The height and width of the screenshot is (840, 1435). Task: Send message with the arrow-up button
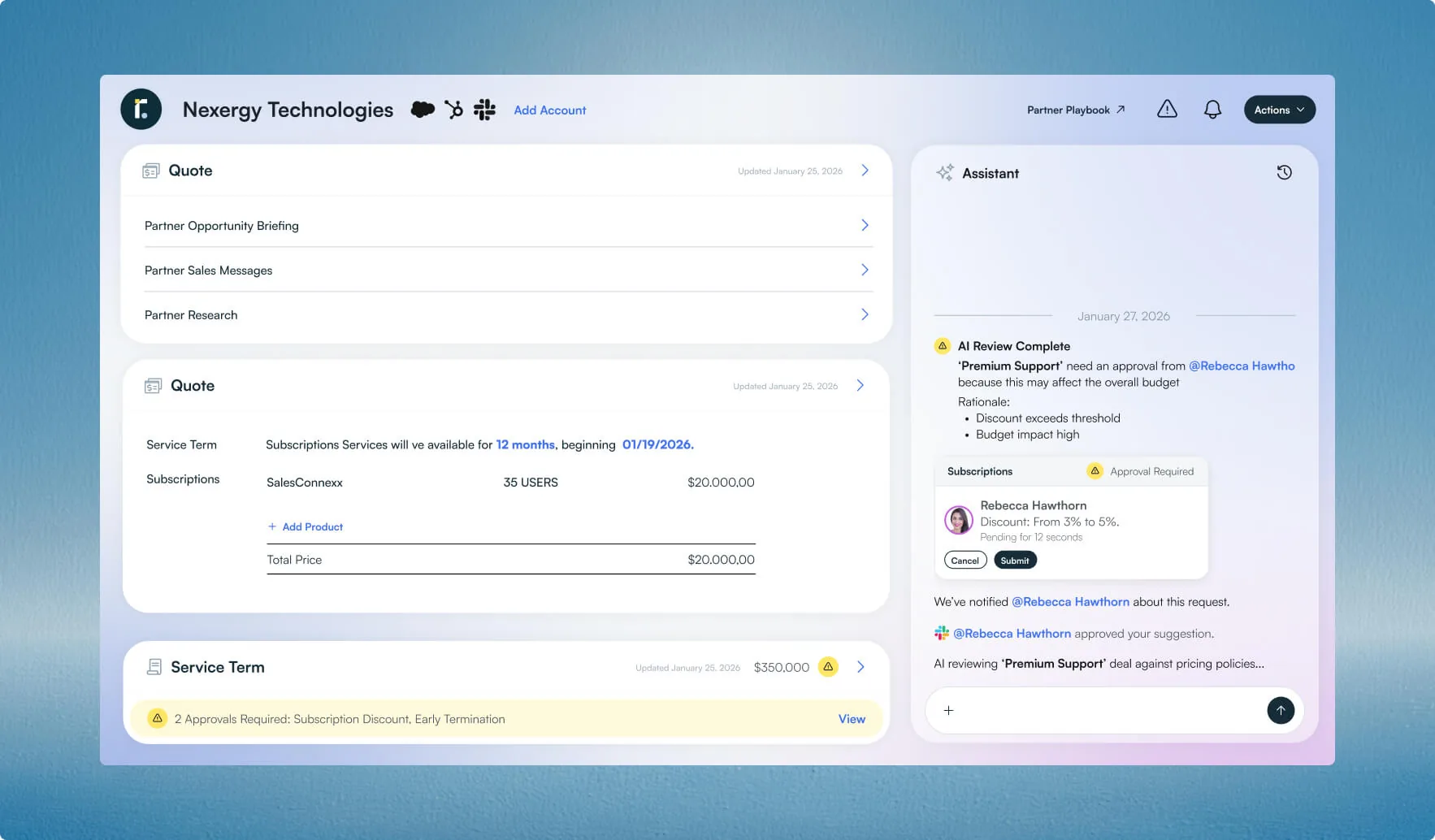(x=1281, y=711)
